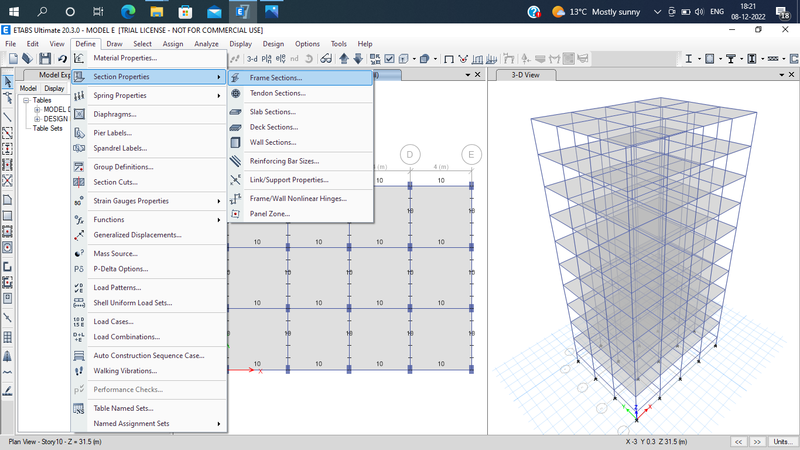Click grid bubble E in plan view
The height and width of the screenshot is (450, 800).
[x=471, y=155]
